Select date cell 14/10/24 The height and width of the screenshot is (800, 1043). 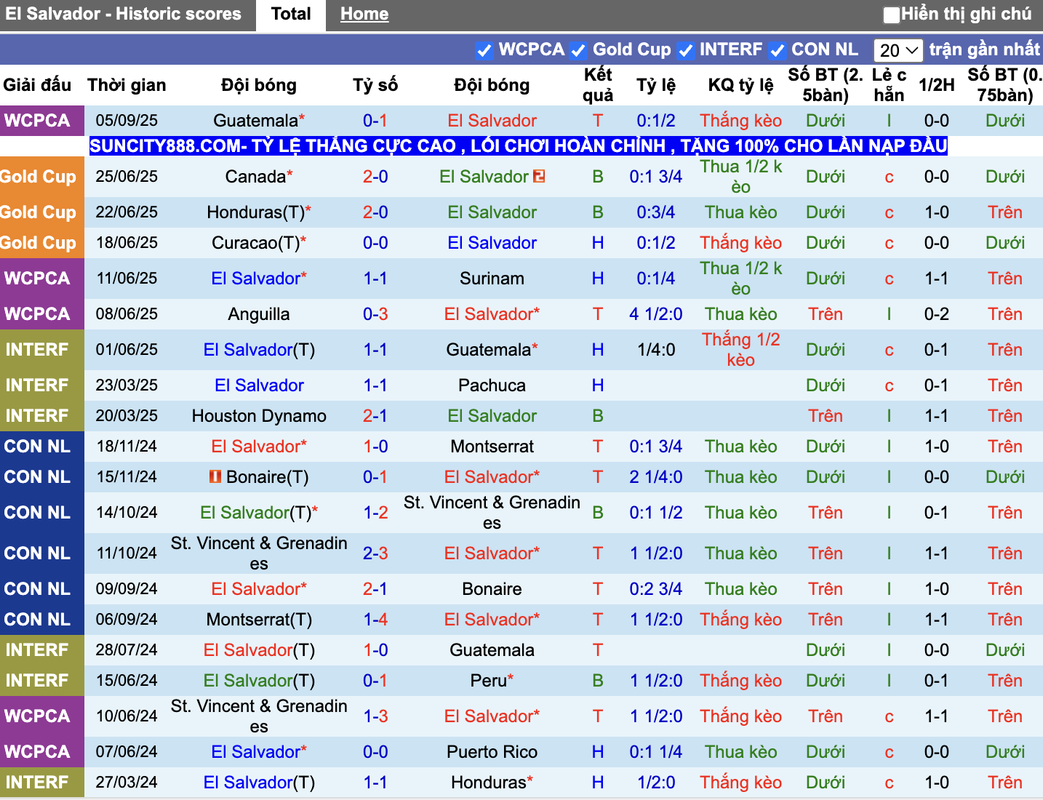click(x=126, y=513)
